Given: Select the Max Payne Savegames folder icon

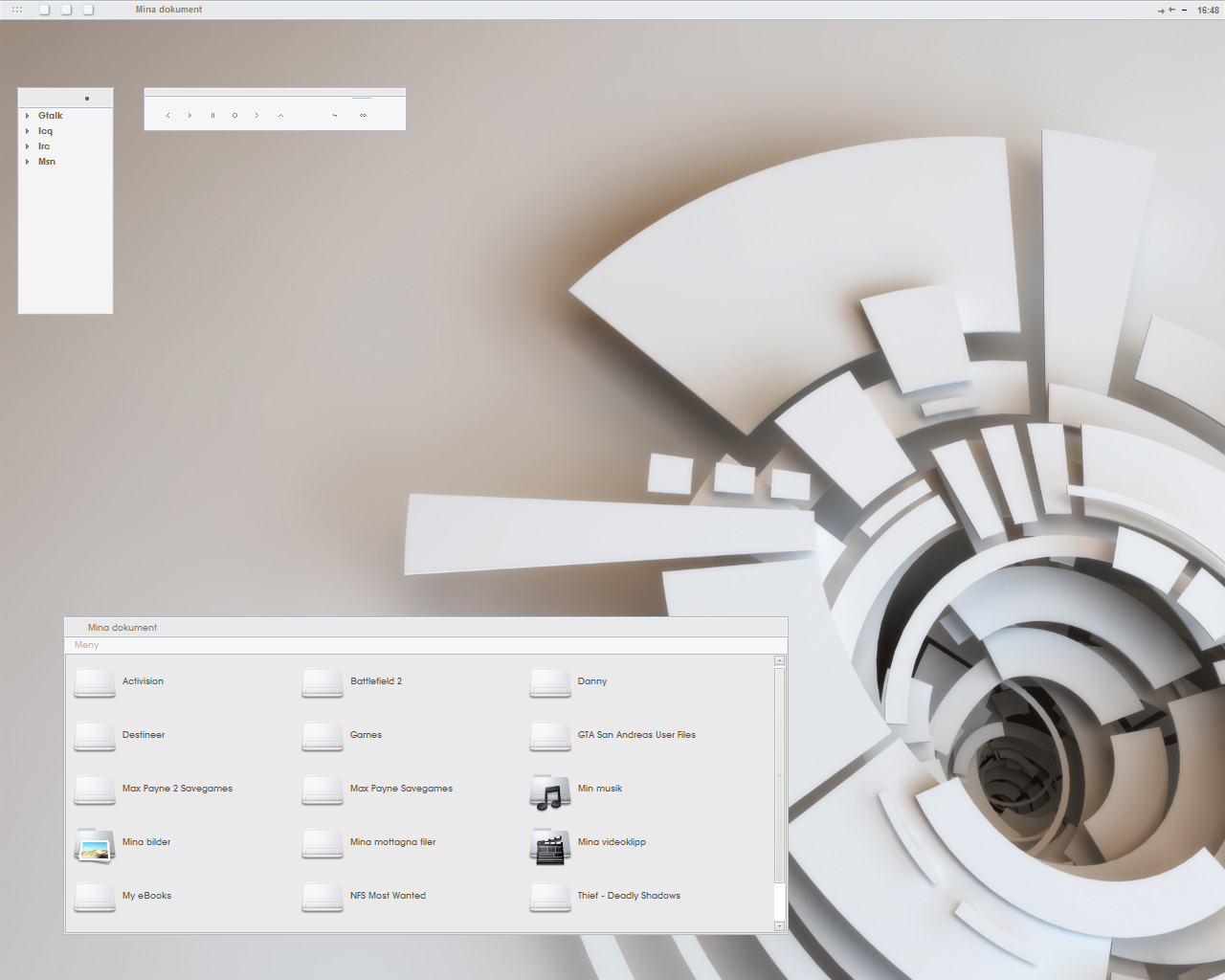Looking at the screenshot, I should click(x=323, y=790).
